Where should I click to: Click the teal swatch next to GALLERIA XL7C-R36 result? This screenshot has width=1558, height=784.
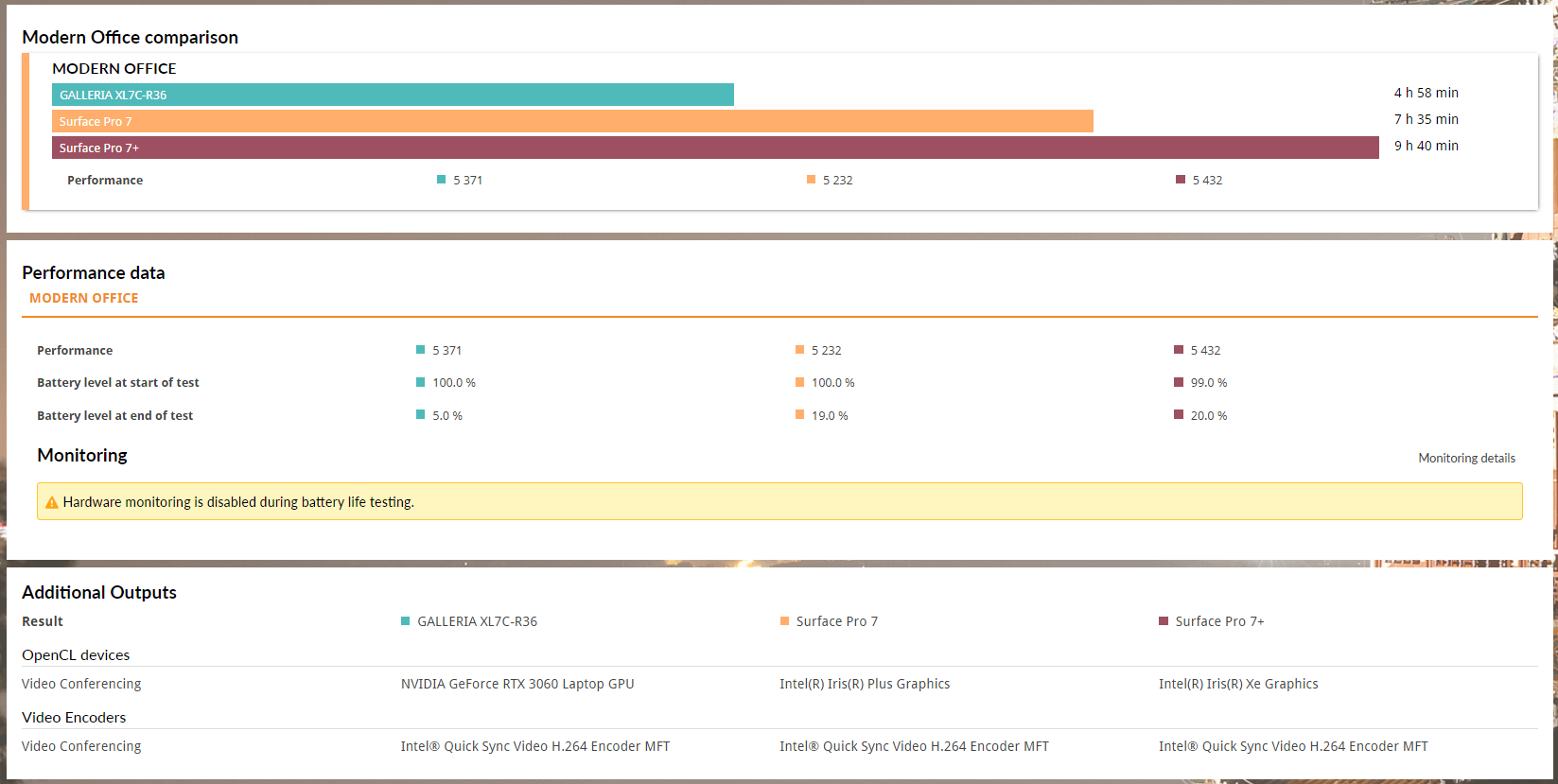(x=405, y=621)
